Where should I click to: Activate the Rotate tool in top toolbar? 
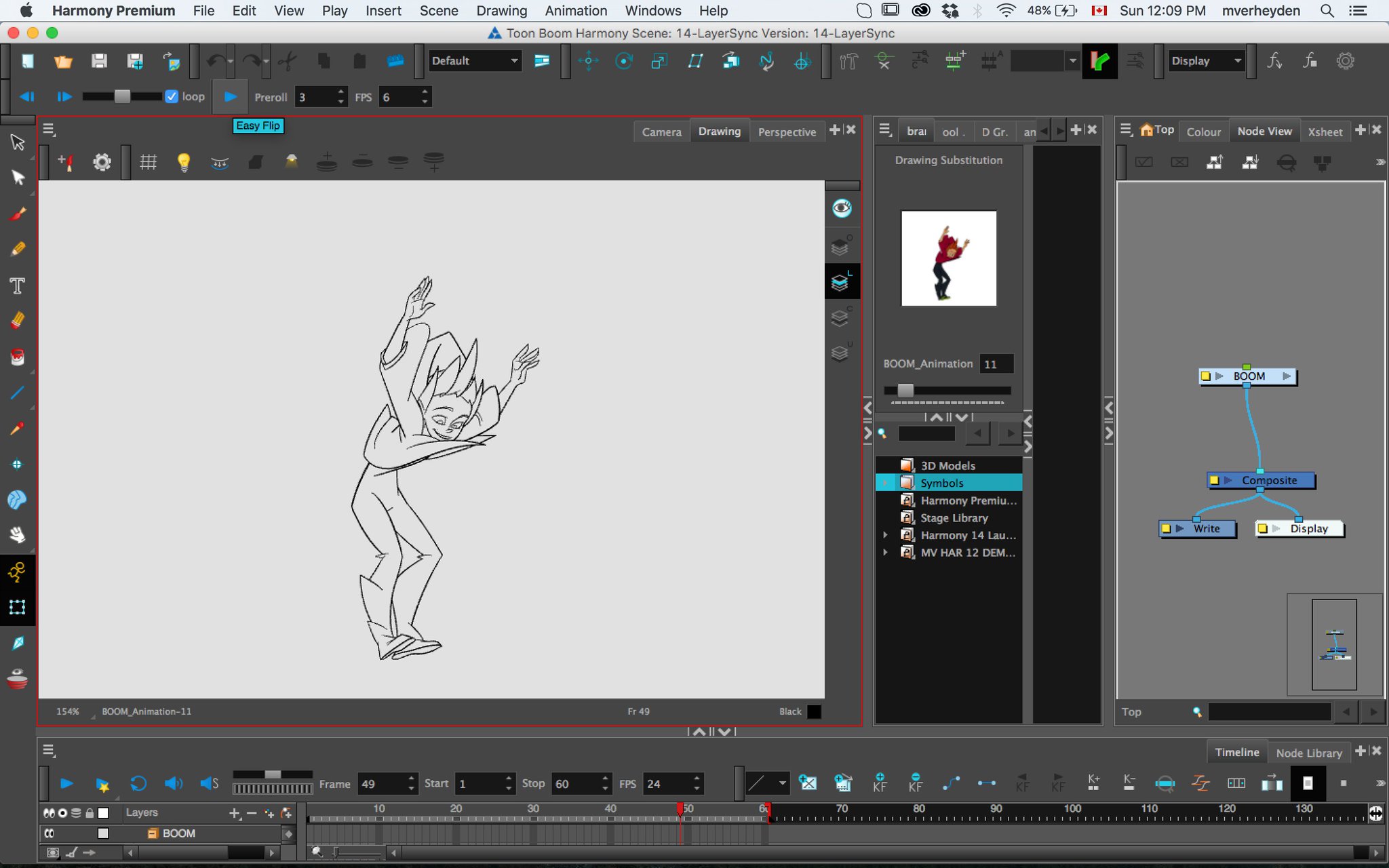(624, 61)
